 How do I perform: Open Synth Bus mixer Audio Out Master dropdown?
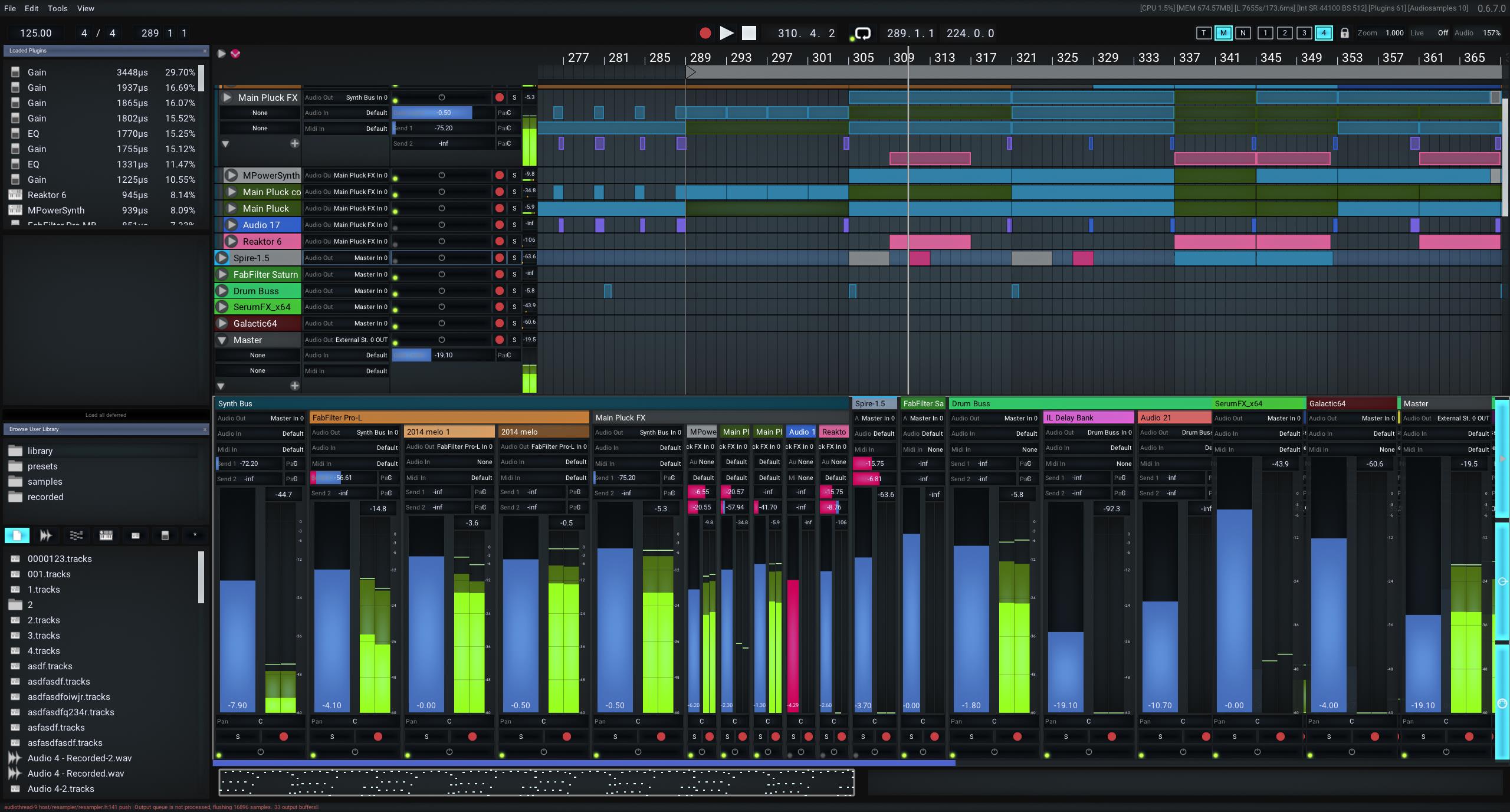click(x=260, y=418)
